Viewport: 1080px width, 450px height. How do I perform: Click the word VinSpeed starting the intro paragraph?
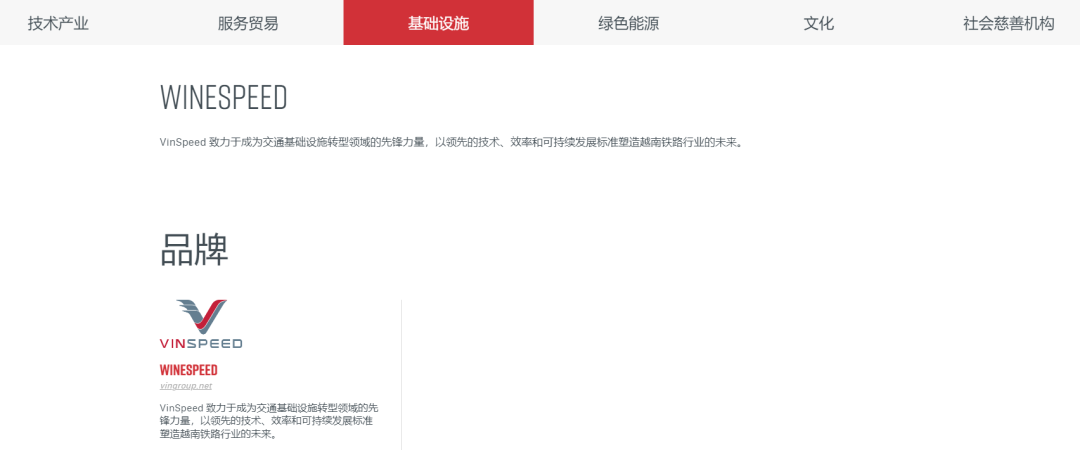pyautogui.click(x=182, y=142)
